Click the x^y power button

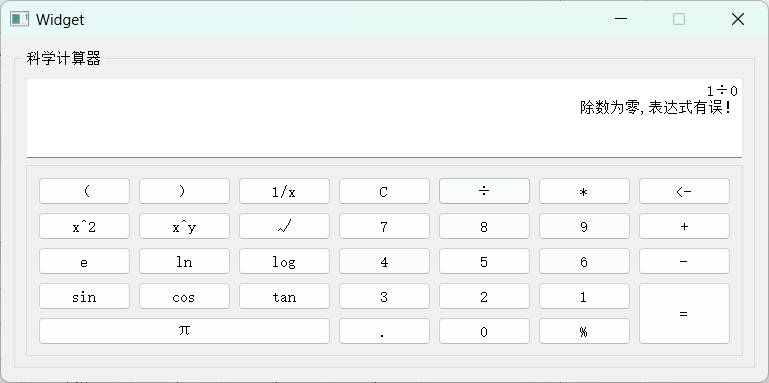point(184,226)
